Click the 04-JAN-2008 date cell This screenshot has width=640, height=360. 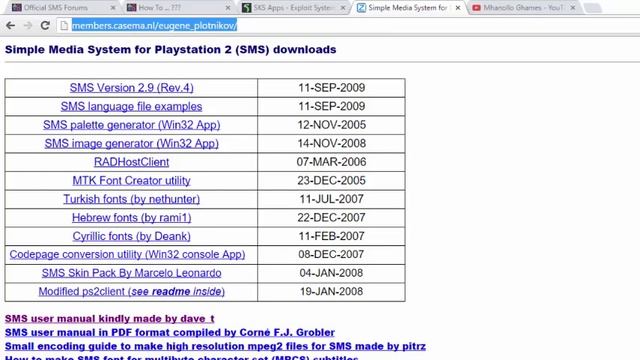tap(331, 273)
